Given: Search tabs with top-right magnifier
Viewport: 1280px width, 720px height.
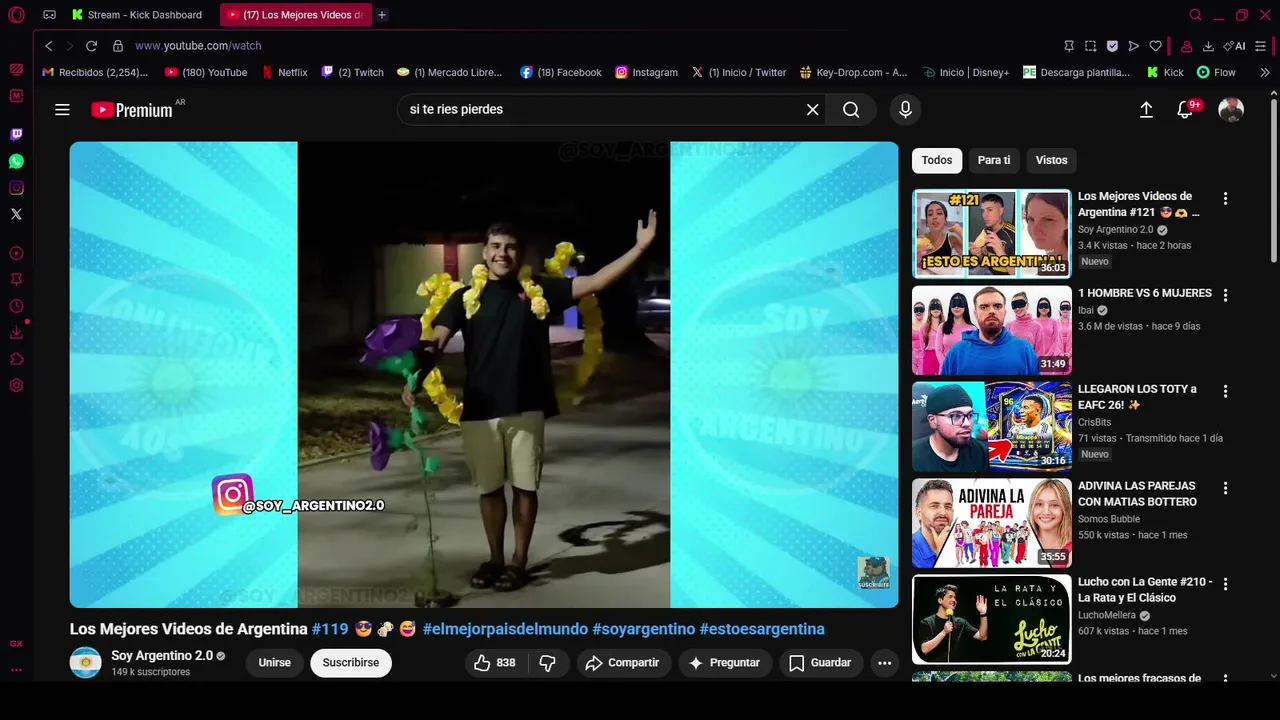Looking at the screenshot, I should 1195,15.
